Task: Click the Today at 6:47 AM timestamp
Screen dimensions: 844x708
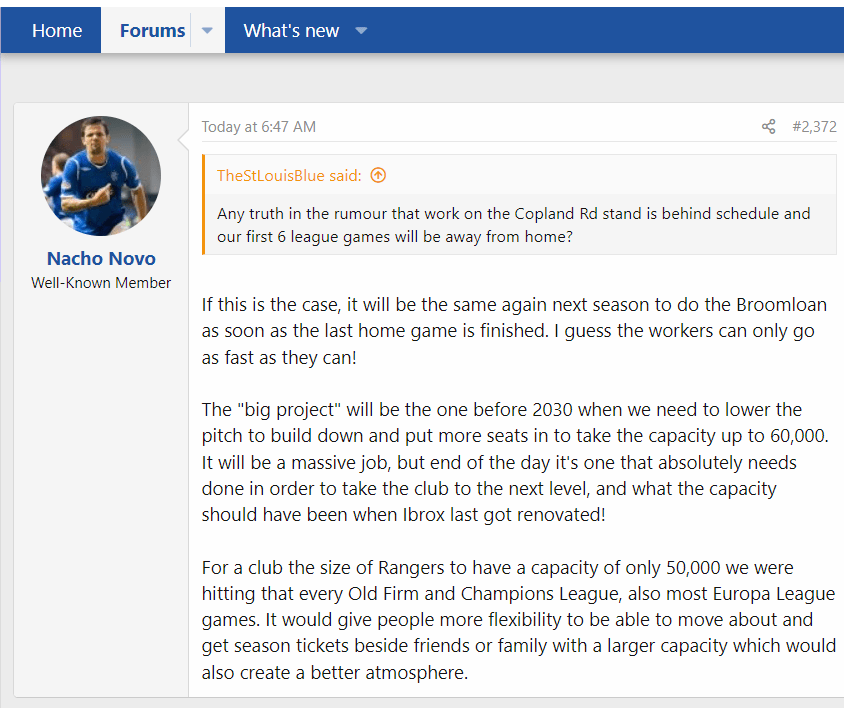Action: tap(258, 127)
